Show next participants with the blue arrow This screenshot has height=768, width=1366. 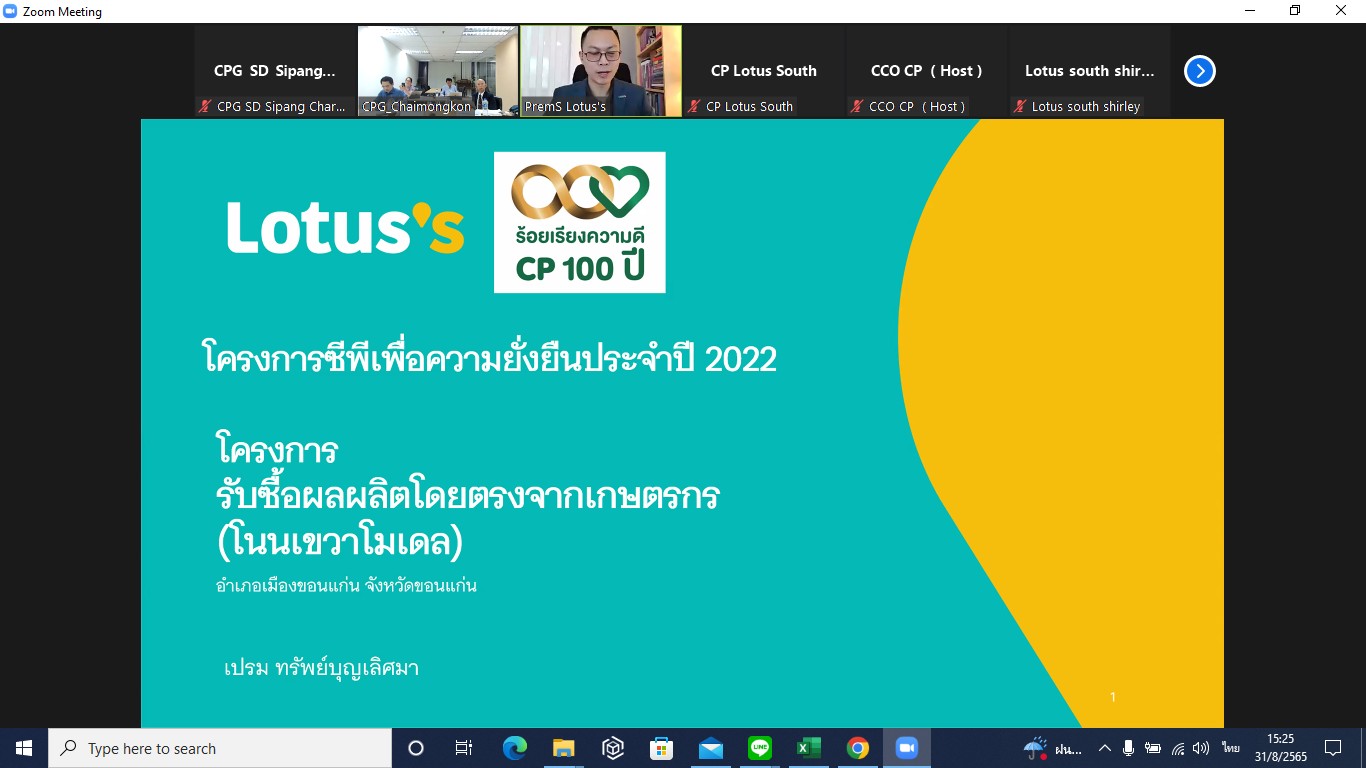click(x=1199, y=71)
